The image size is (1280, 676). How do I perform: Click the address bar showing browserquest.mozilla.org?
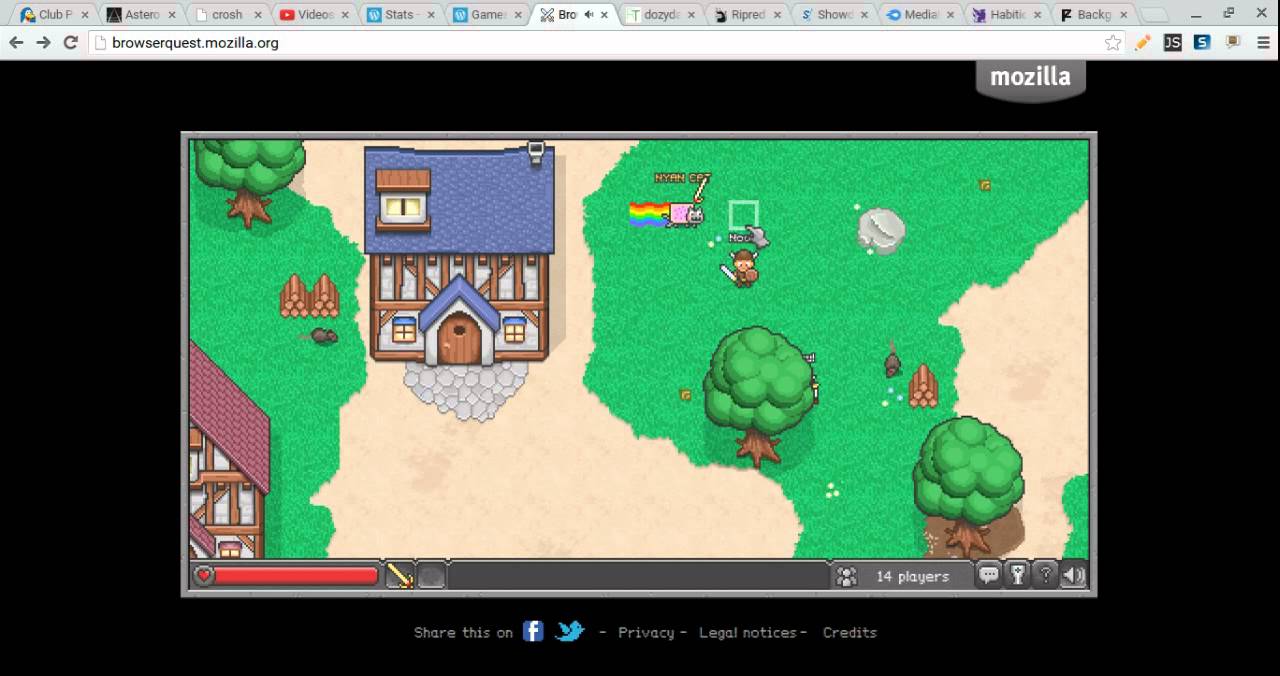click(x=608, y=43)
